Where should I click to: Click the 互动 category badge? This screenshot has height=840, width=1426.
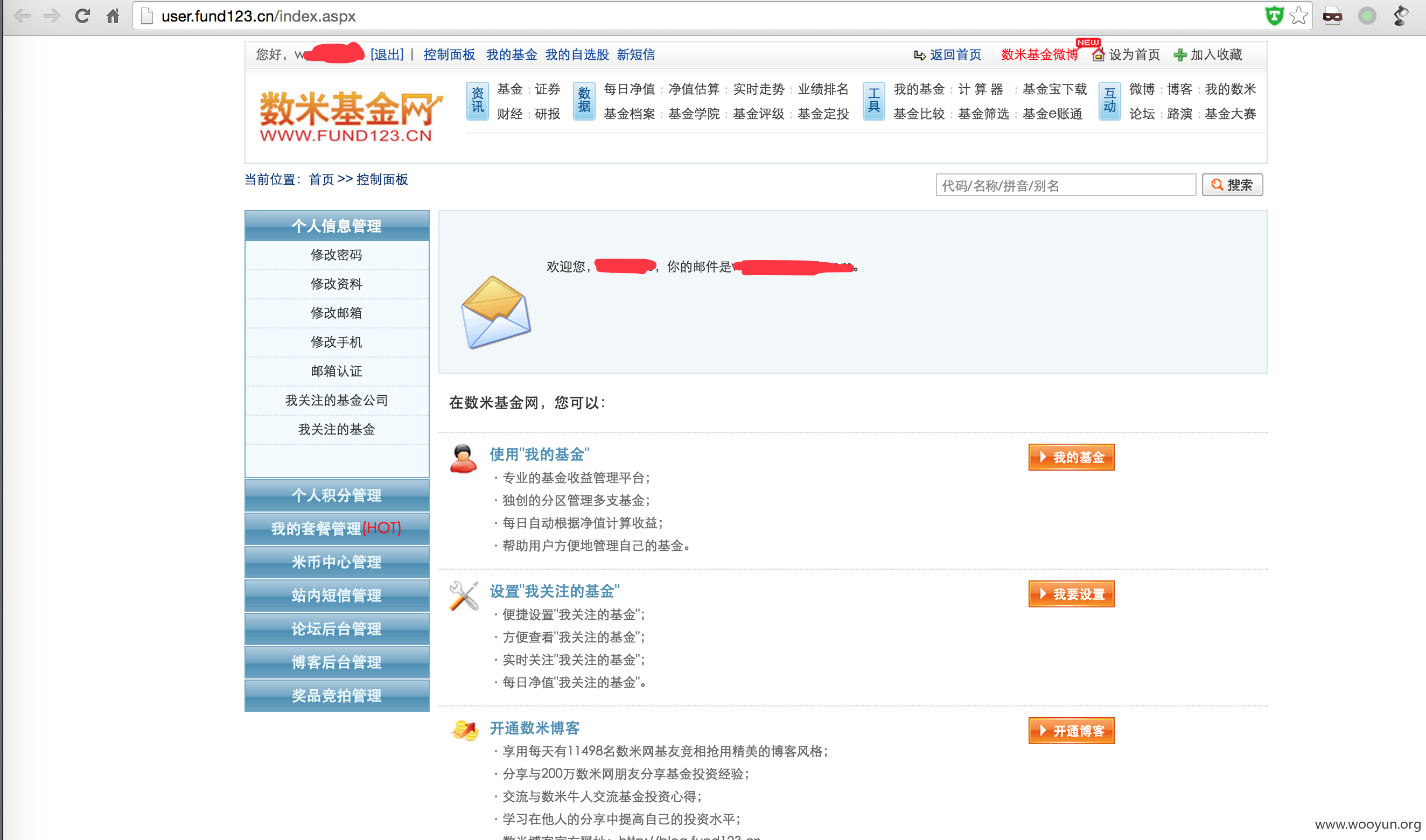pyautogui.click(x=1109, y=101)
